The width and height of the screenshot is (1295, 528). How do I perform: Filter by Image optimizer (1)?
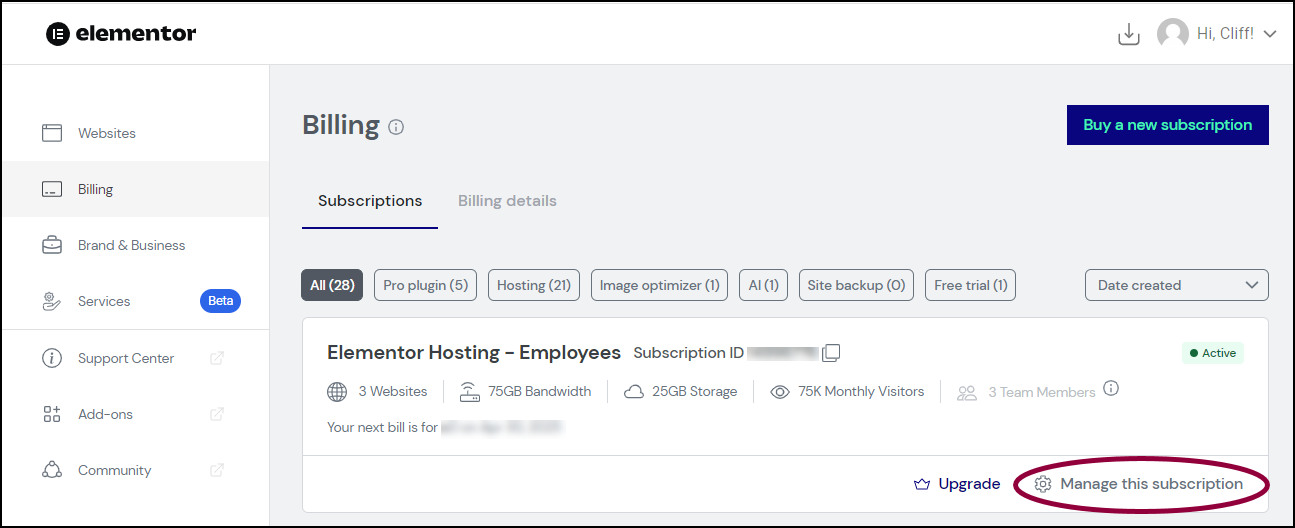[659, 285]
